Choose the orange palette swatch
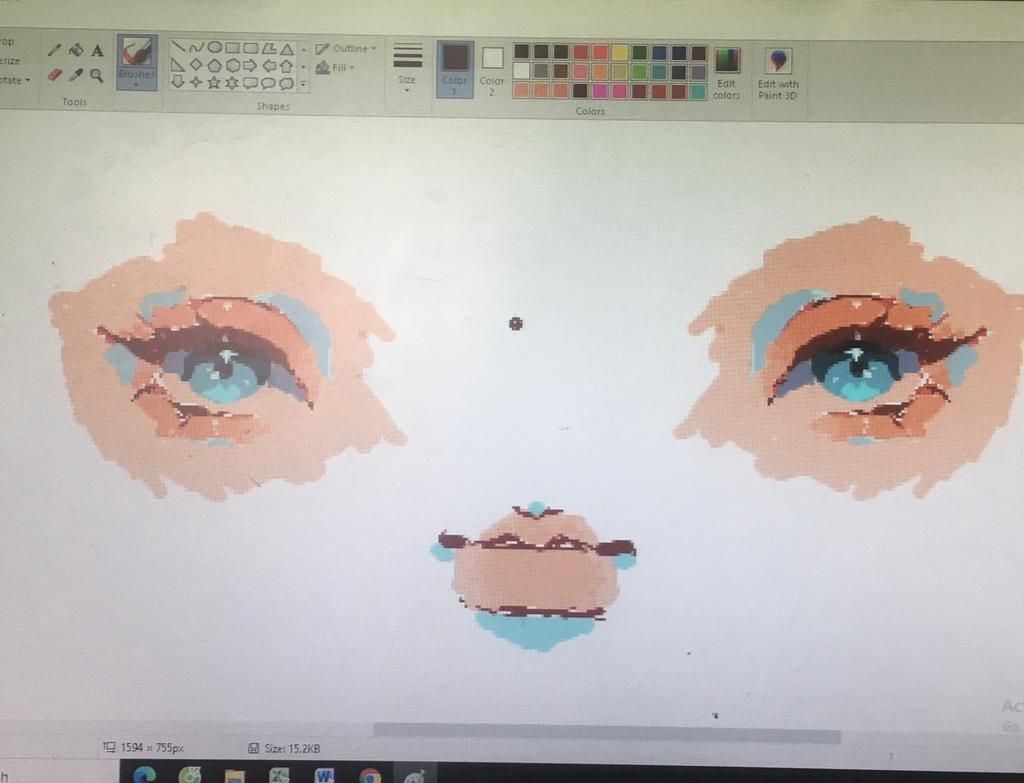The height and width of the screenshot is (783, 1024). (x=600, y=72)
